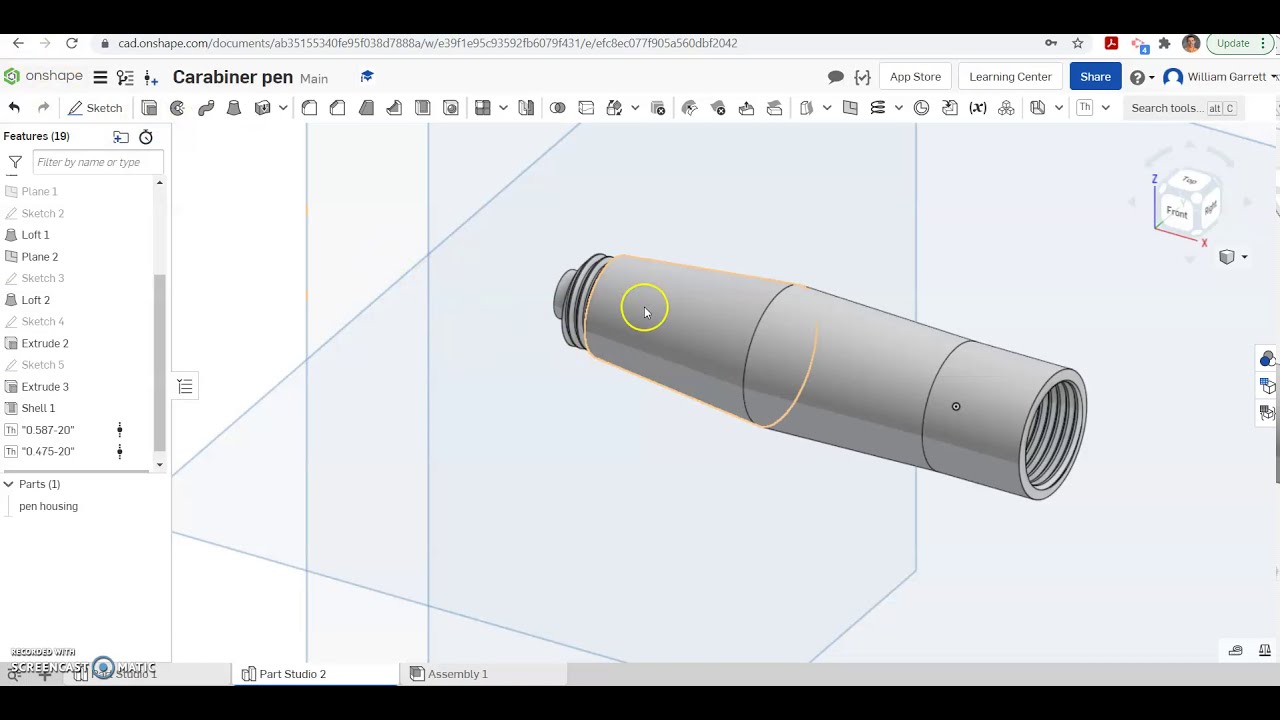The height and width of the screenshot is (720, 1280).
Task: Select the Sheet metal tool
Action: (x=1038, y=108)
